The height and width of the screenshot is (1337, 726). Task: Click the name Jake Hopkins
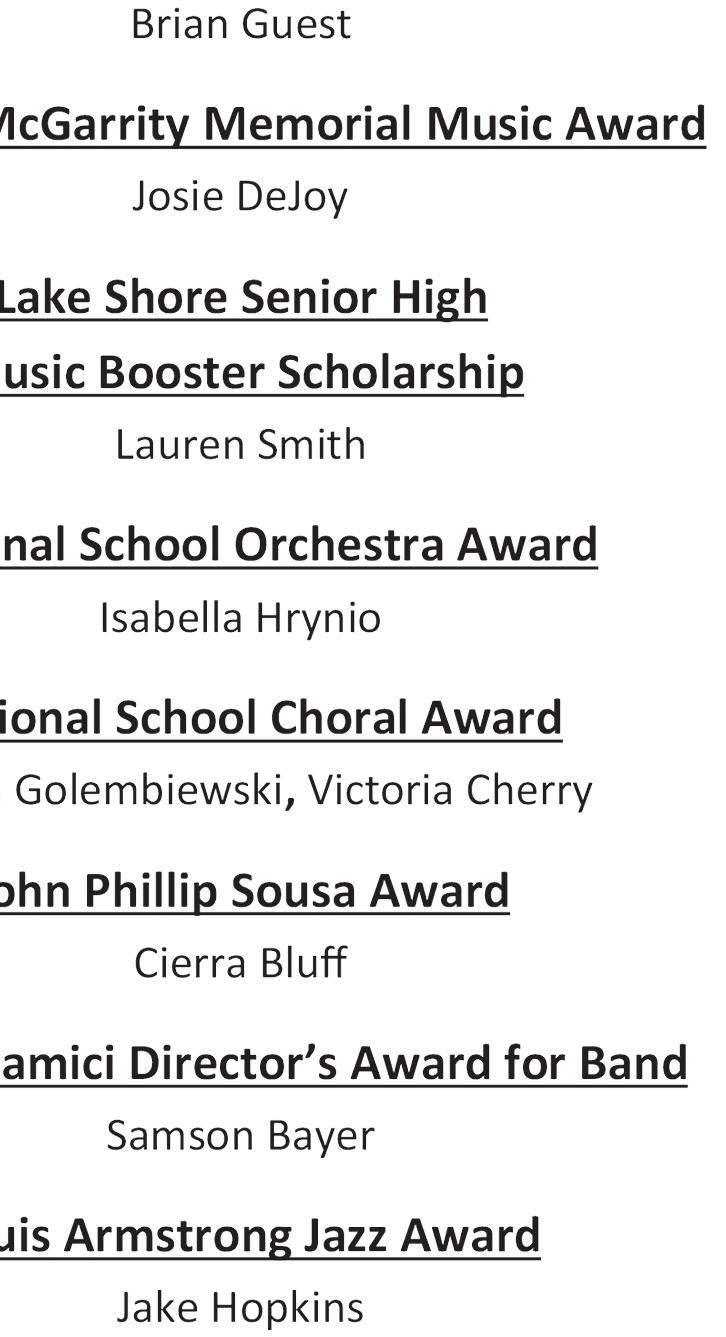(240, 1308)
